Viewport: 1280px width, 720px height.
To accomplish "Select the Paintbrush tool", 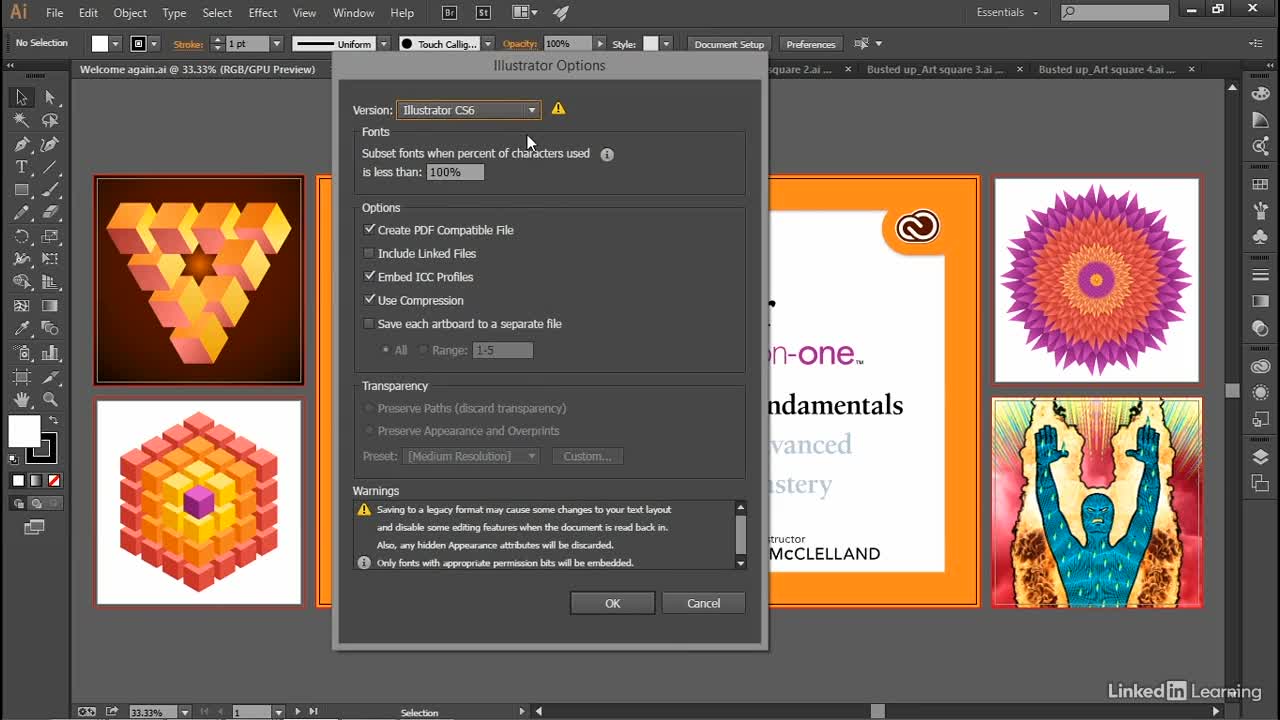I will (x=50, y=190).
